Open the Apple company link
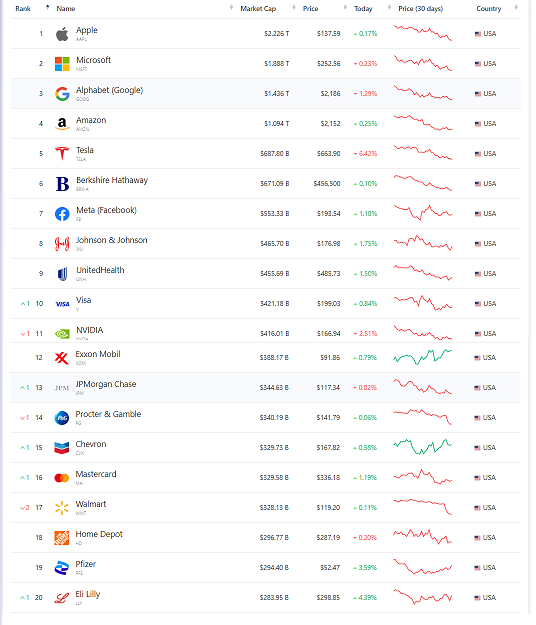Image resolution: width=536 pixels, height=625 pixels. point(86,30)
